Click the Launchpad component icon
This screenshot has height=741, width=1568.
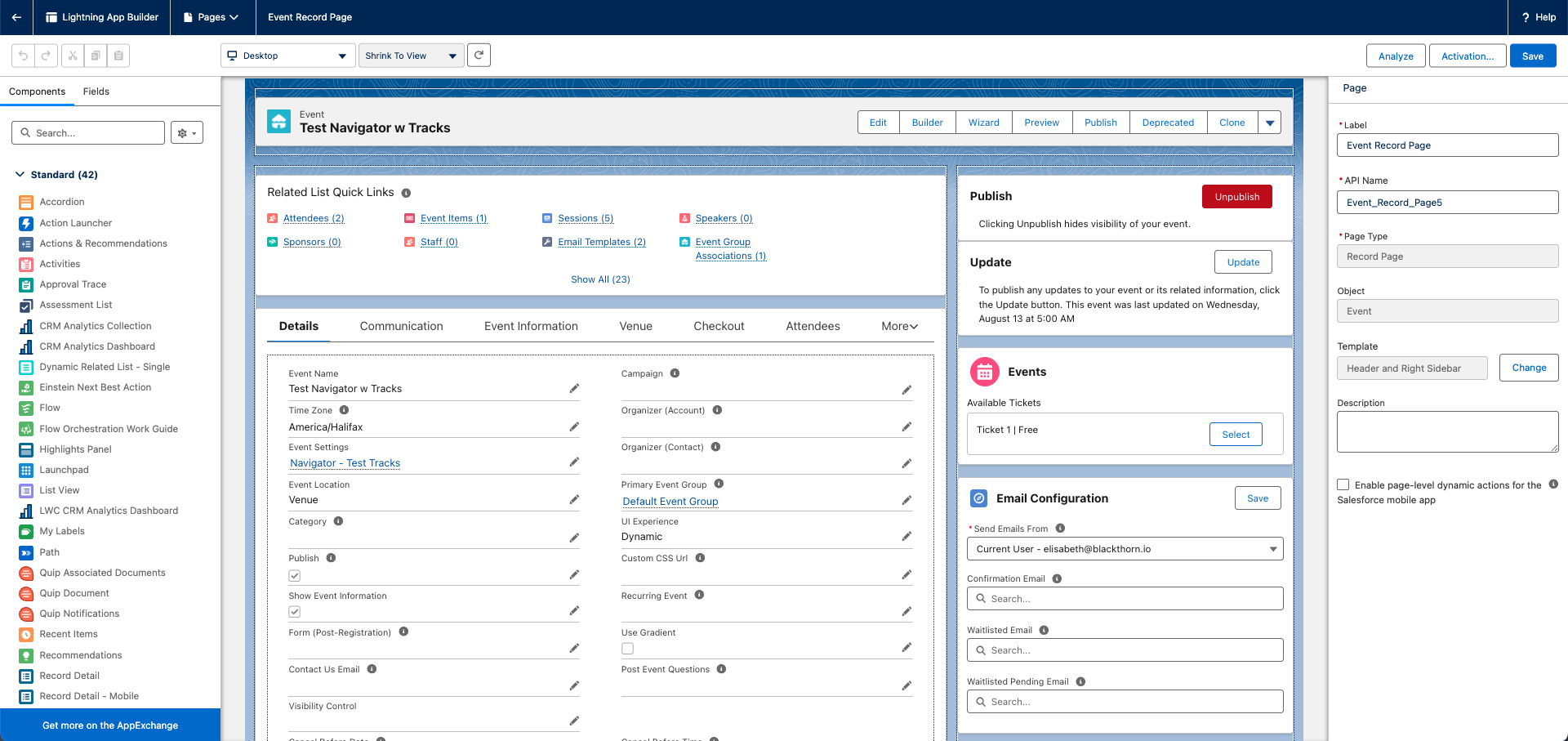tap(26, 470)
